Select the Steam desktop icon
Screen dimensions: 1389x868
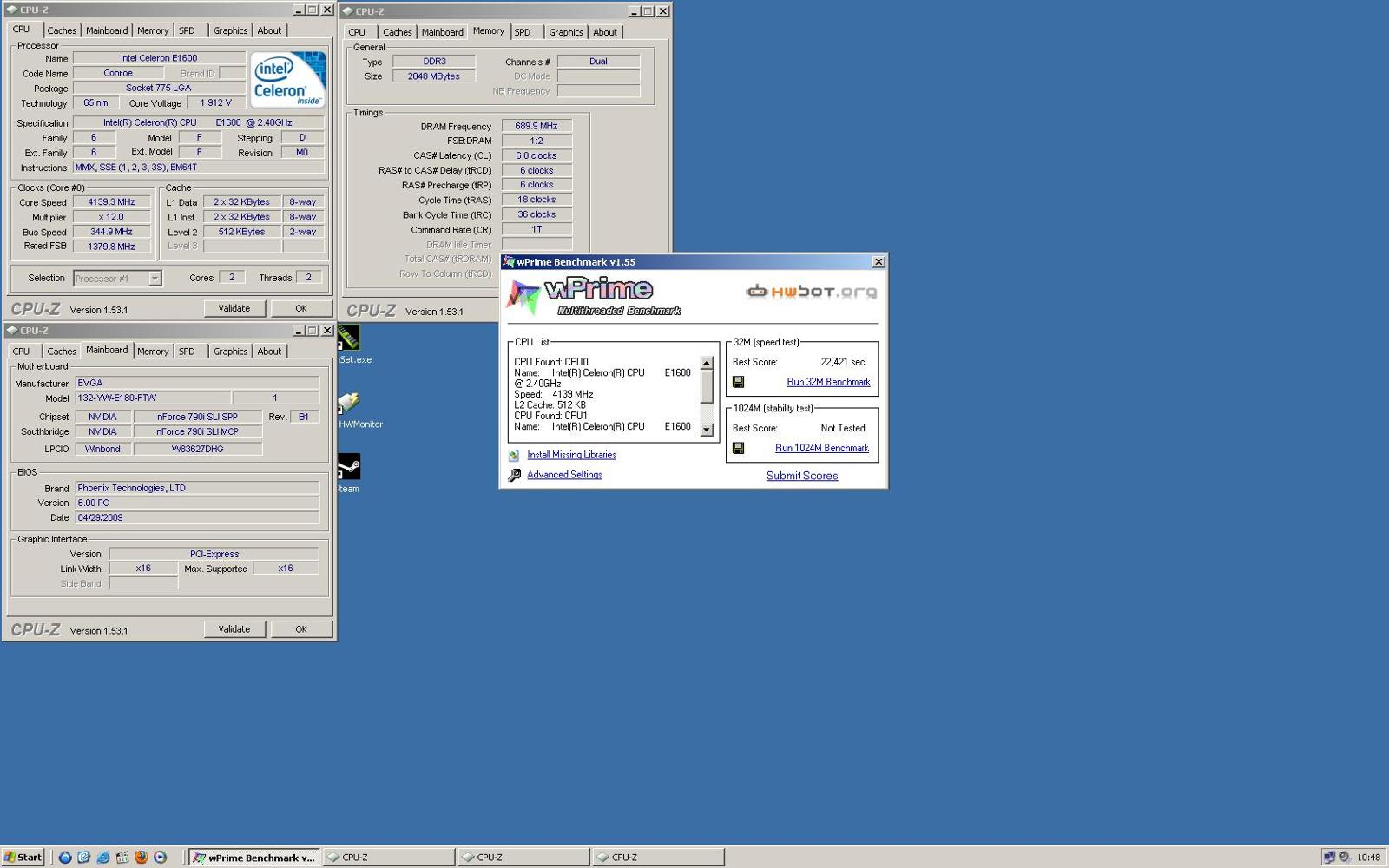[x=349, y=466]
